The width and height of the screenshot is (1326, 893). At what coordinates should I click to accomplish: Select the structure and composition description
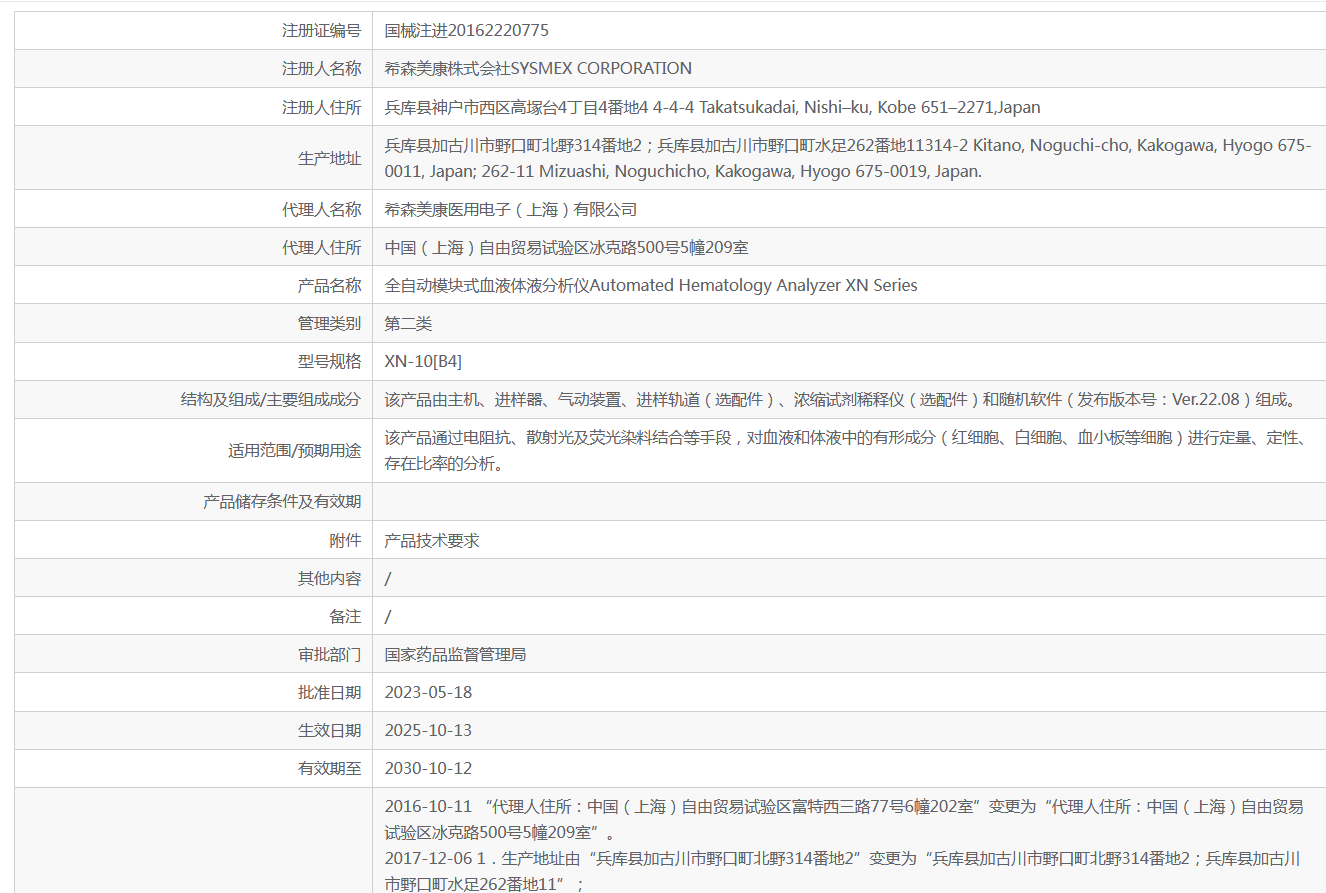coord(842,400)
